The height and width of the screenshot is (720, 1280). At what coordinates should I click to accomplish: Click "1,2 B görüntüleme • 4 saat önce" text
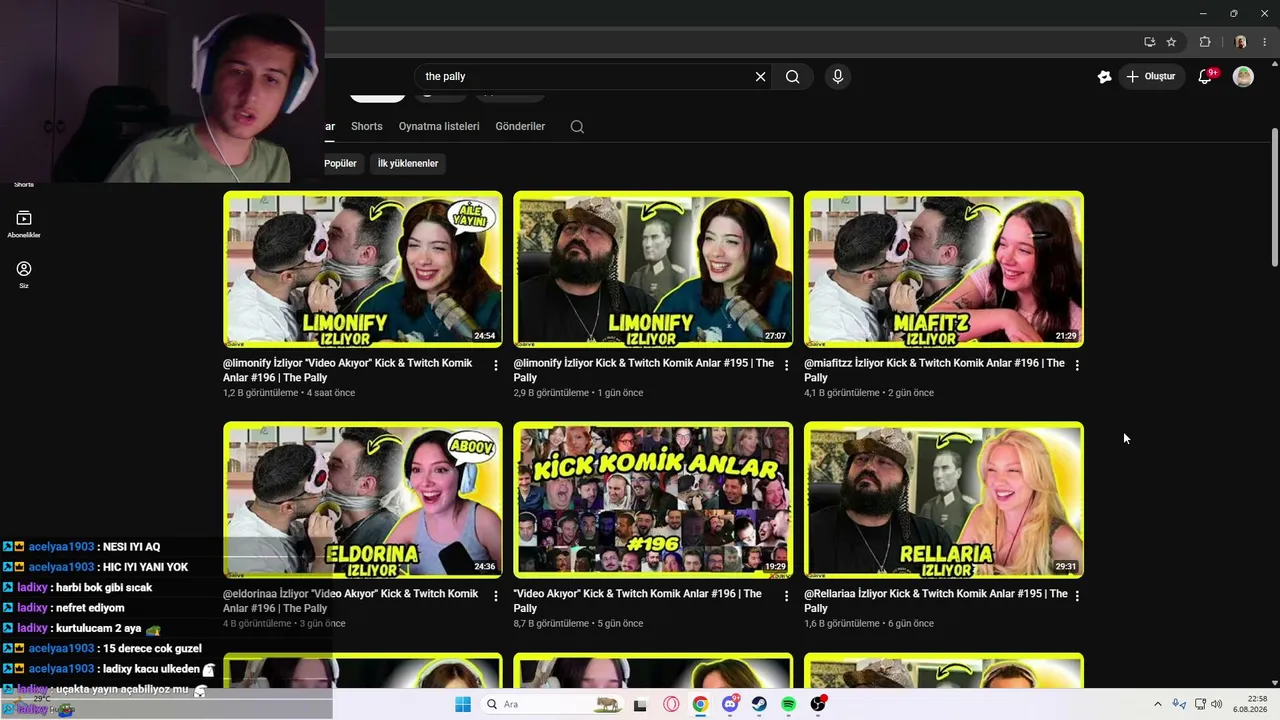pyautogui.click(x=289, y=393)
